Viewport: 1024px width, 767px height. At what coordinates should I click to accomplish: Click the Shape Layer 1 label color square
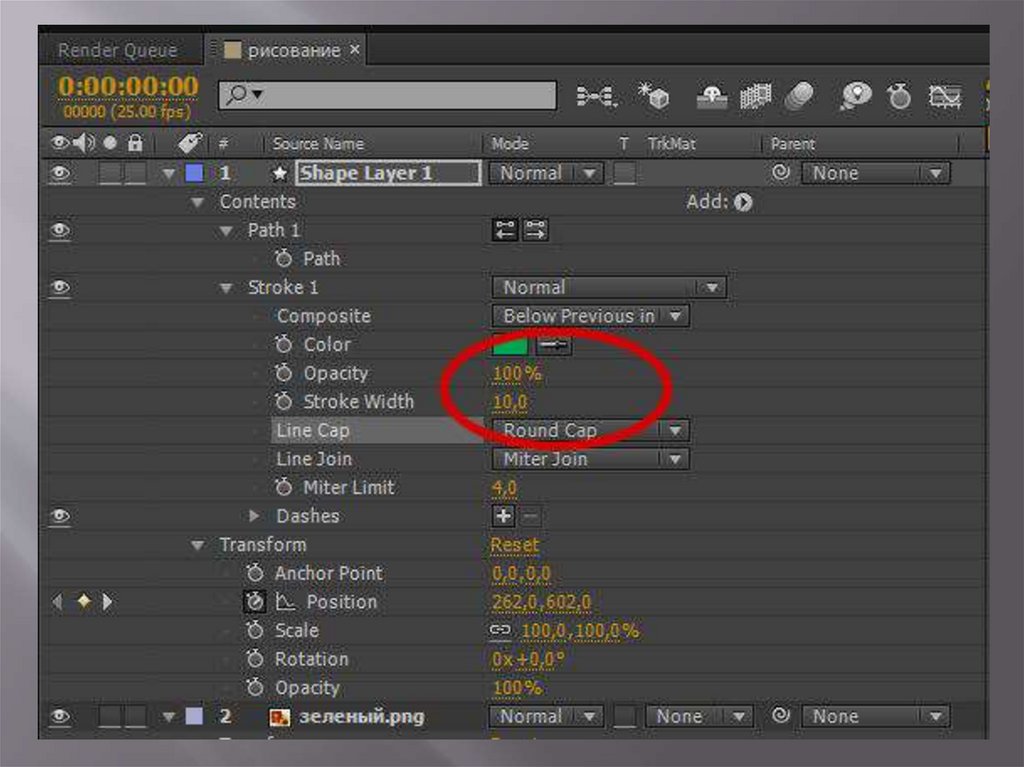pos(194,173)
